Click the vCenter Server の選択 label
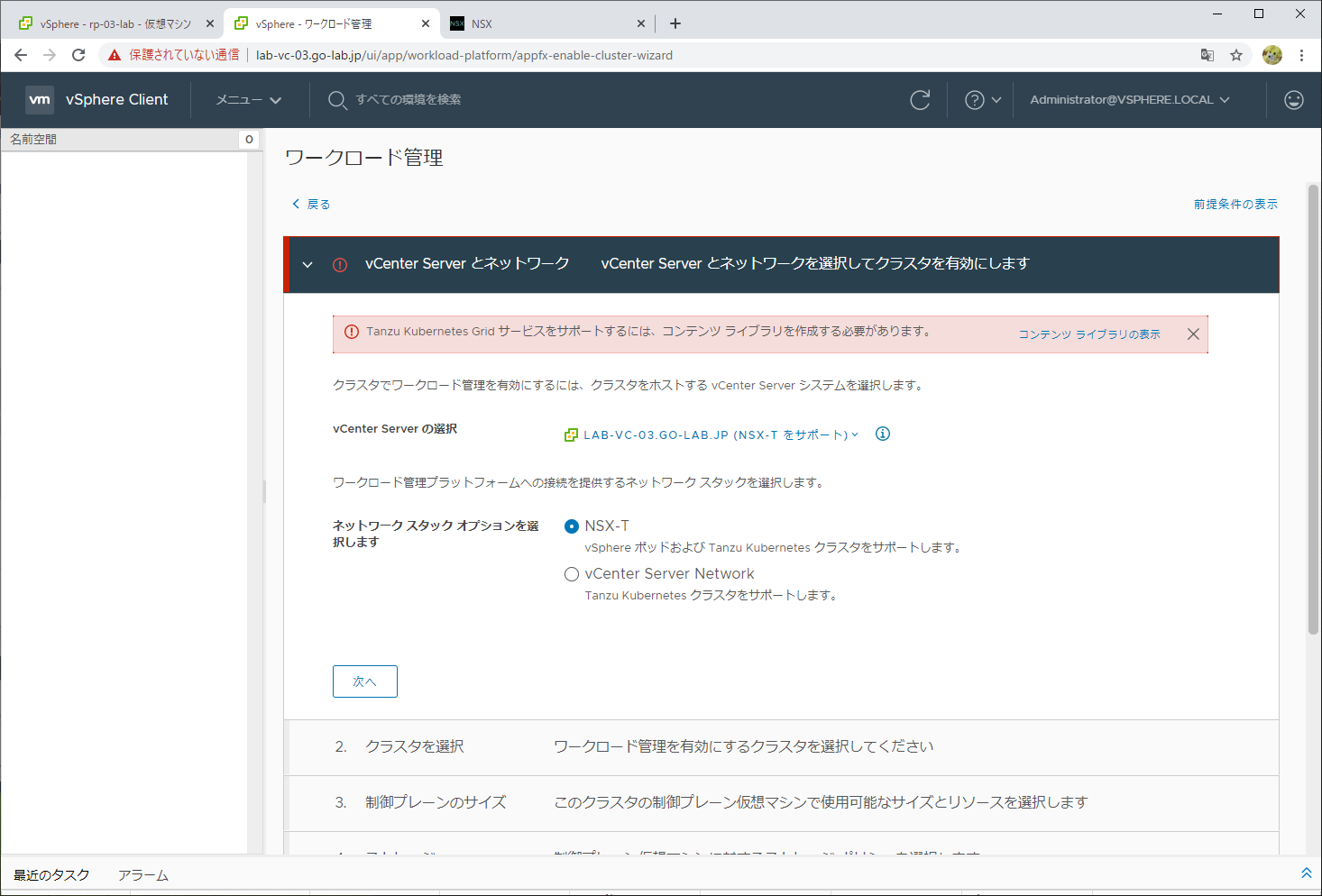 coord(395,429)
